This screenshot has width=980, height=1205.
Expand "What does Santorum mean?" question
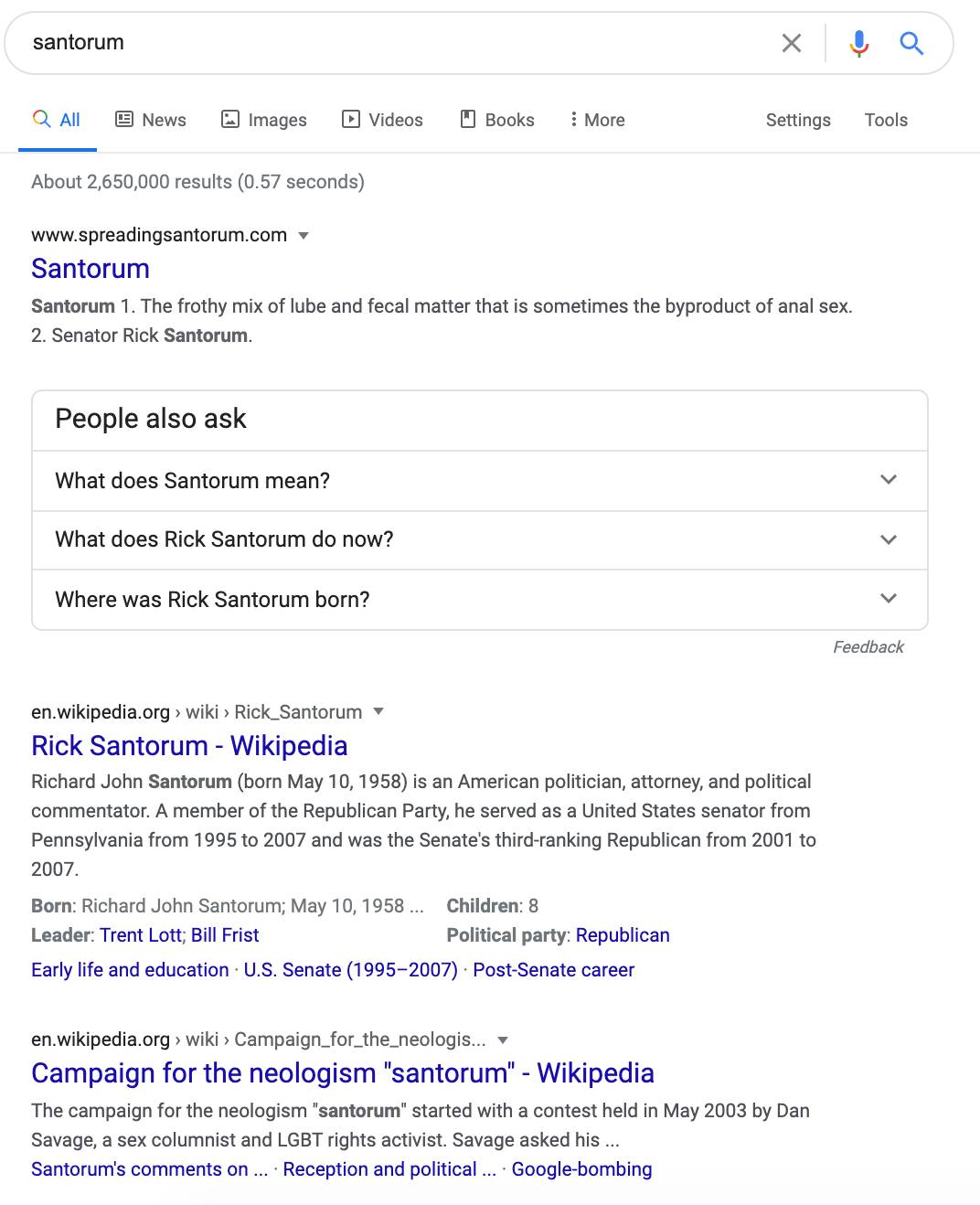pyautogui.click(x=480, y=481)
